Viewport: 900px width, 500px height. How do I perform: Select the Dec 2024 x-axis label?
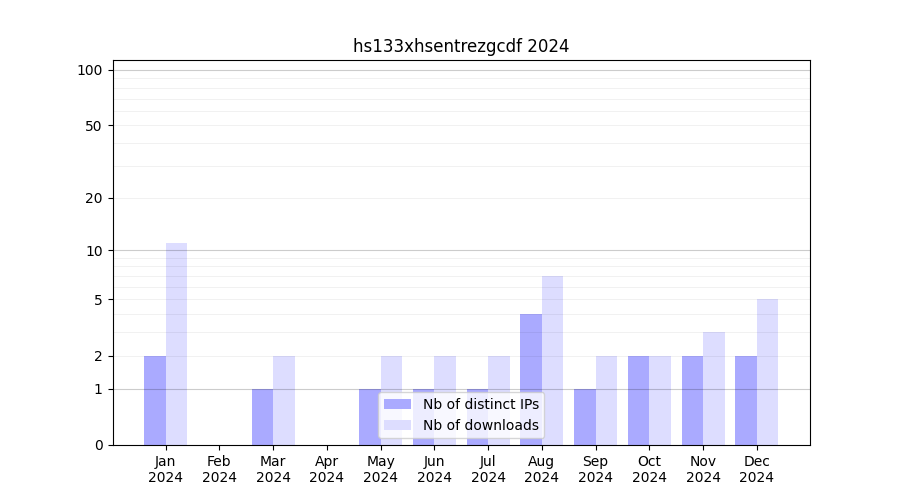pos(756,469)
